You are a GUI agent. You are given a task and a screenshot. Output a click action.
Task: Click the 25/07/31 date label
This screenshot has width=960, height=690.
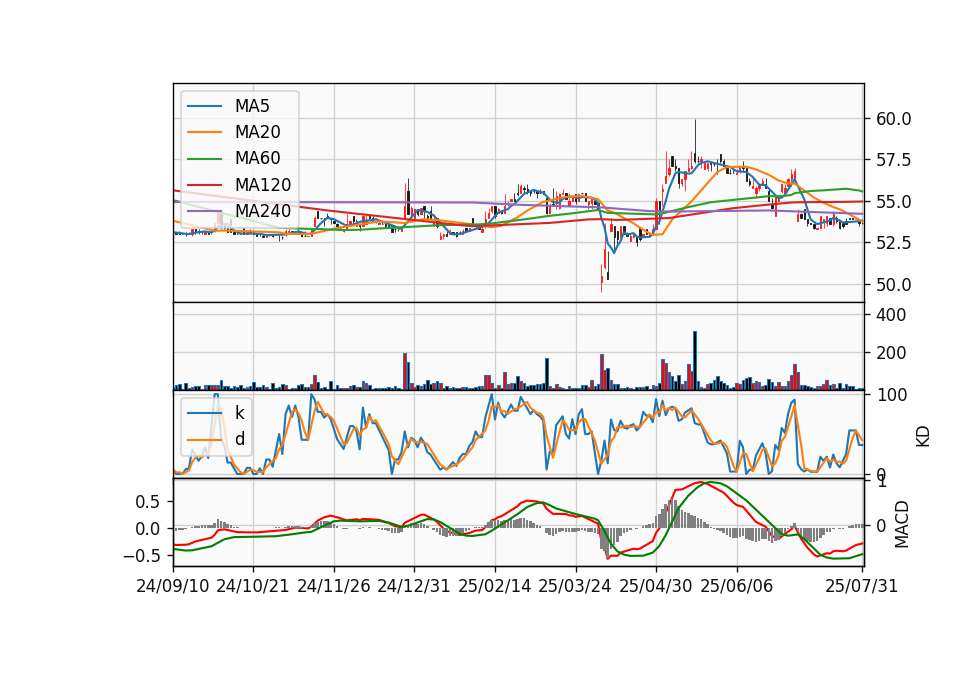click(861, 586)
